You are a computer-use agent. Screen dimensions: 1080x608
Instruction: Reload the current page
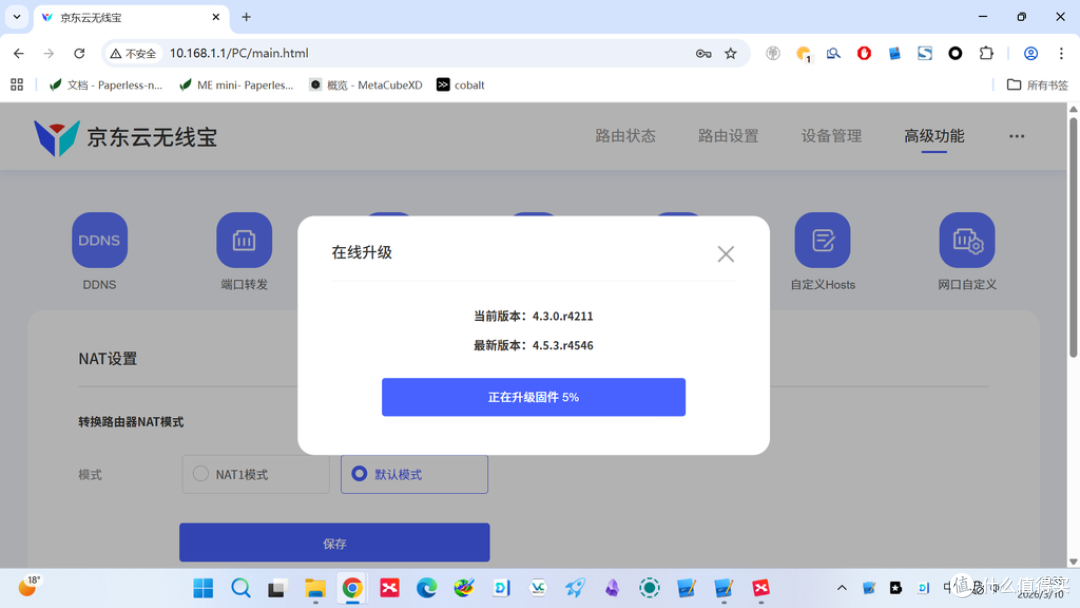coord(79,53)
